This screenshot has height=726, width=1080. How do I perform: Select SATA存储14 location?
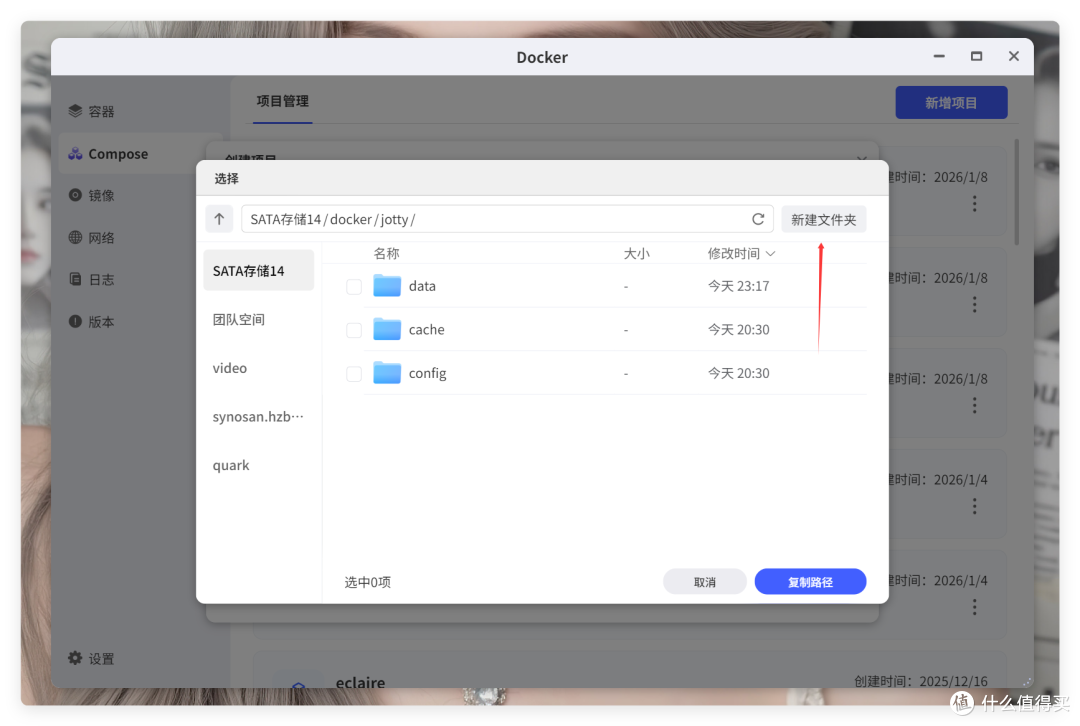coord(258,271)
